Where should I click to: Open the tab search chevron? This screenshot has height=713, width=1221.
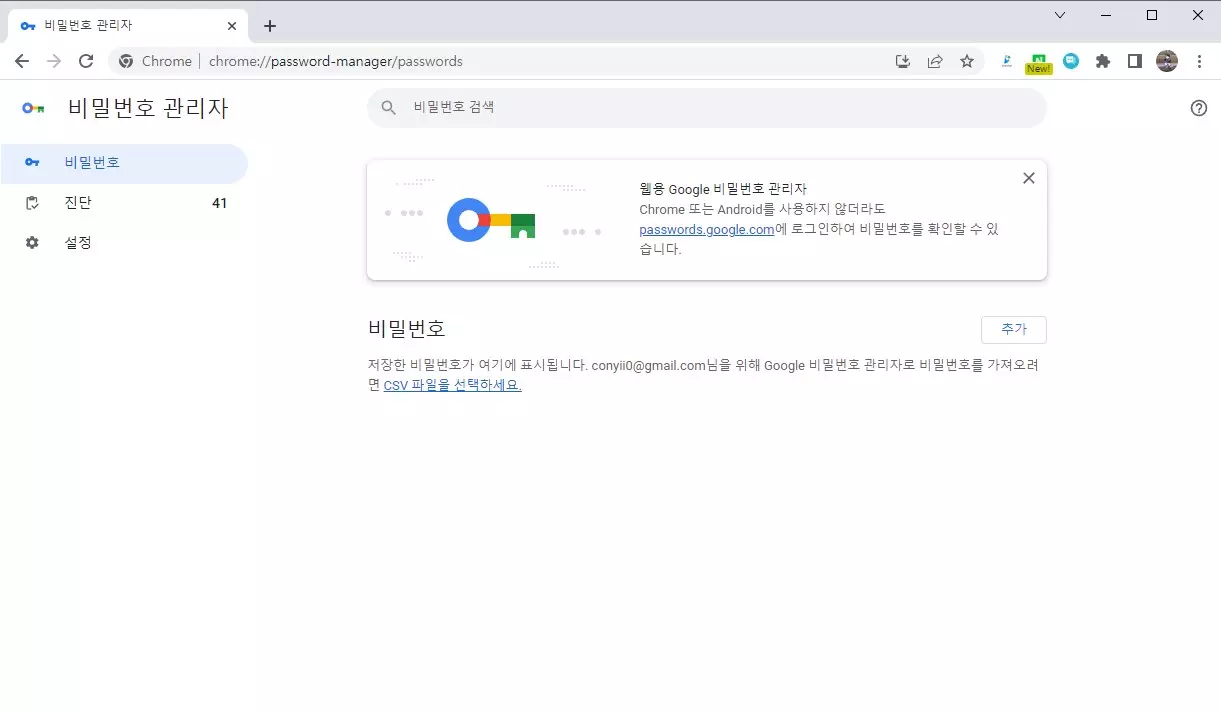click(x=1060, y=15)
